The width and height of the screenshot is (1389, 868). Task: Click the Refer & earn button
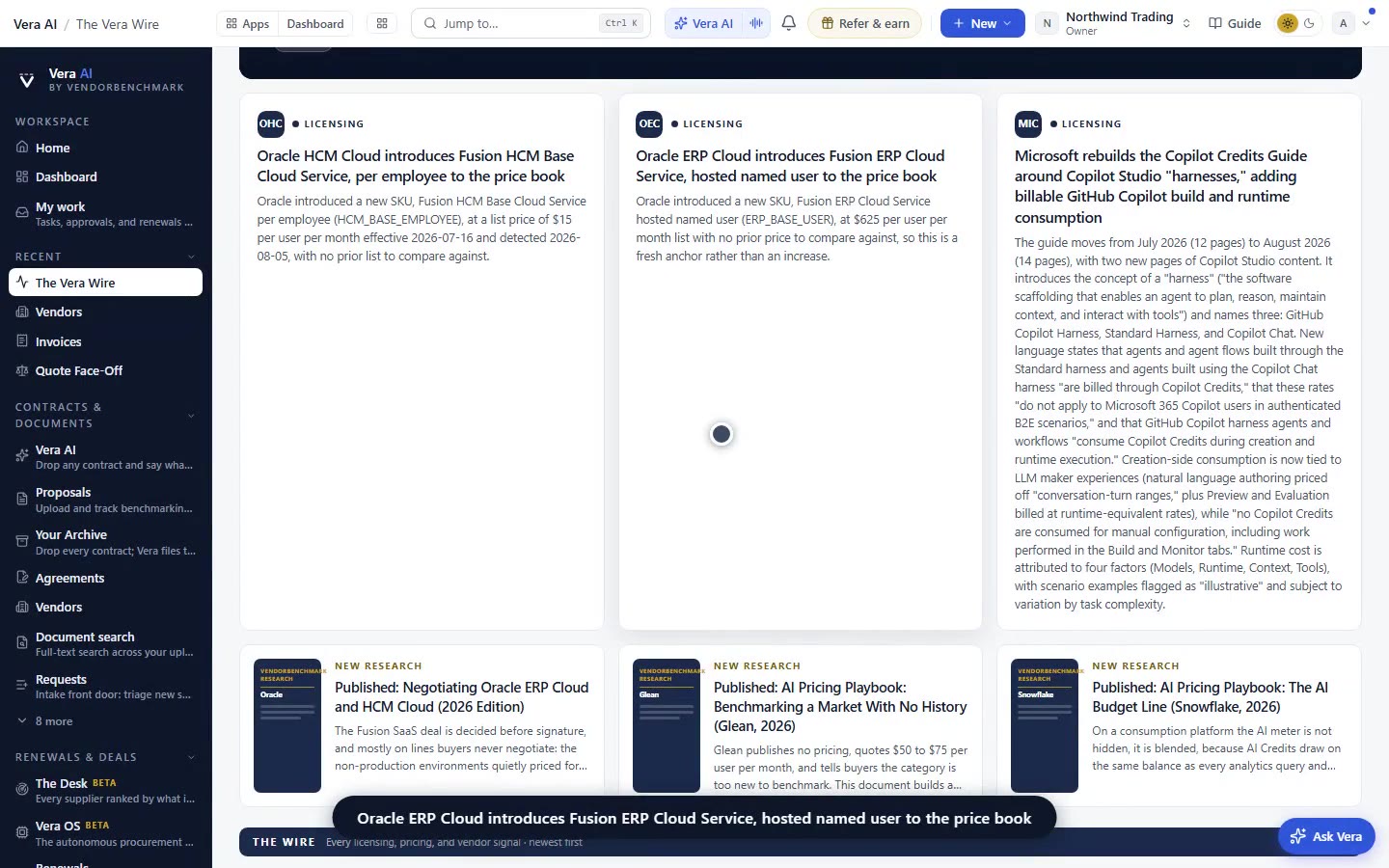[x=864, y=23]
